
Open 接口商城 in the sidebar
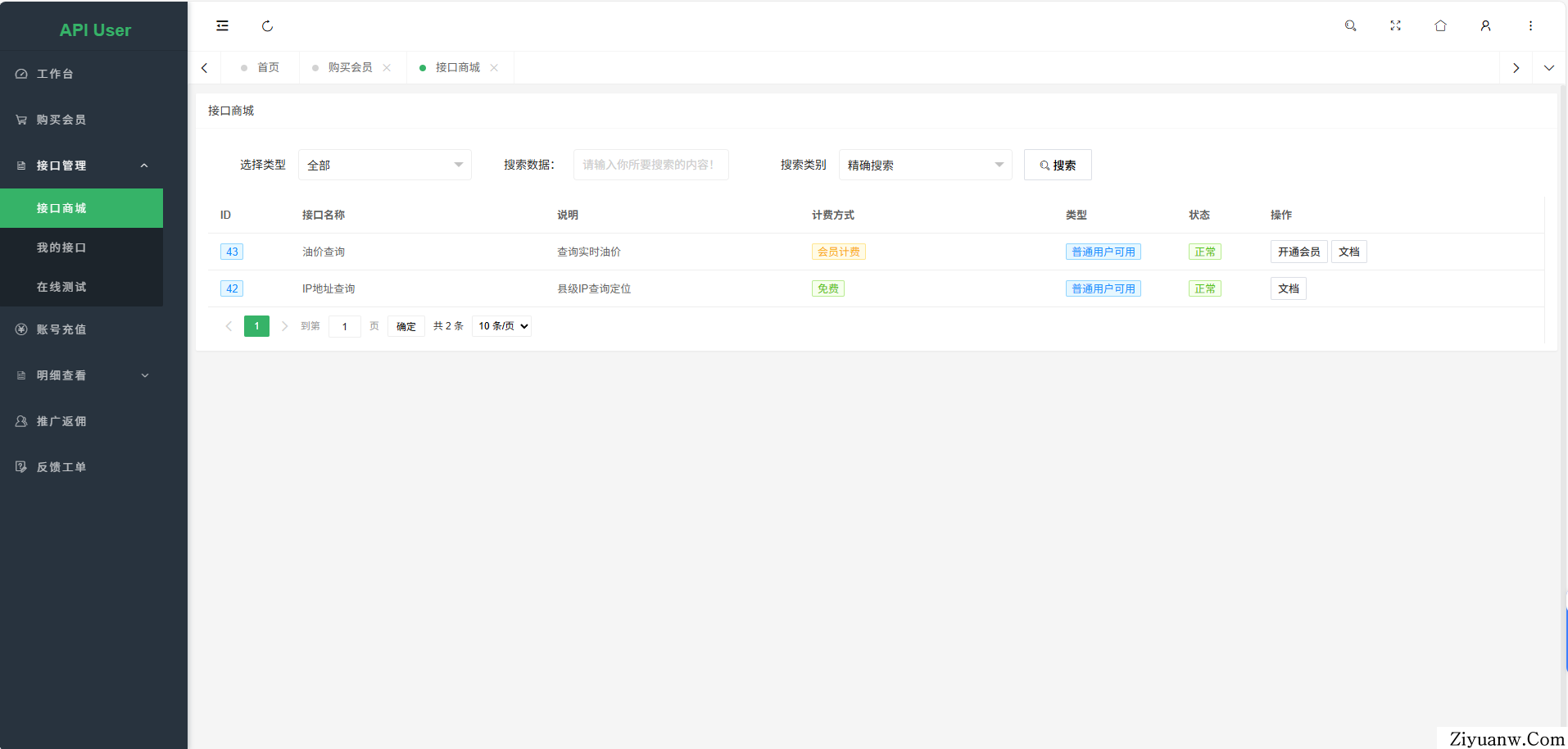click(82, 208)
